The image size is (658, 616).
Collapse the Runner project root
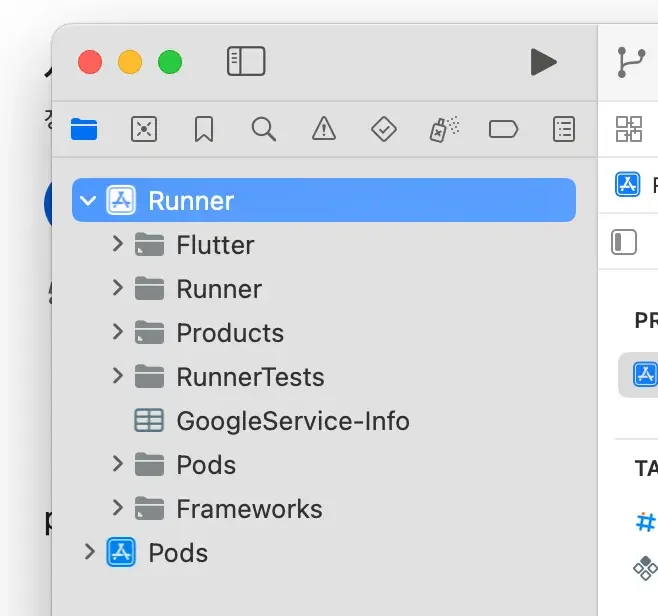[x=88, y=201]
